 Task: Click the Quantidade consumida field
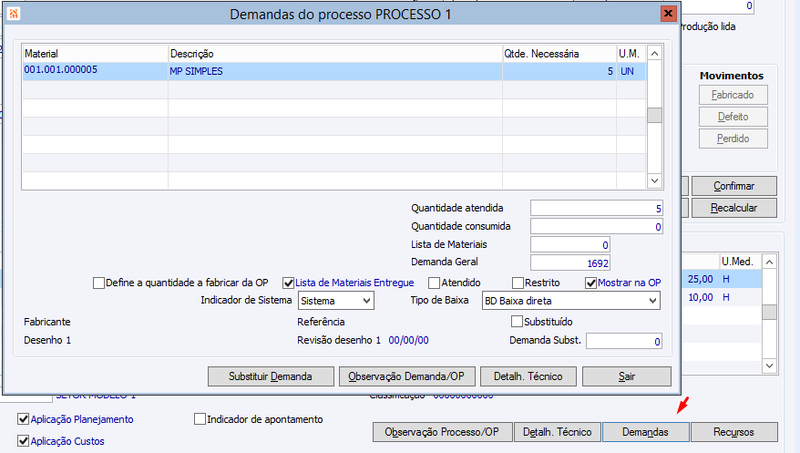(596, 226)
